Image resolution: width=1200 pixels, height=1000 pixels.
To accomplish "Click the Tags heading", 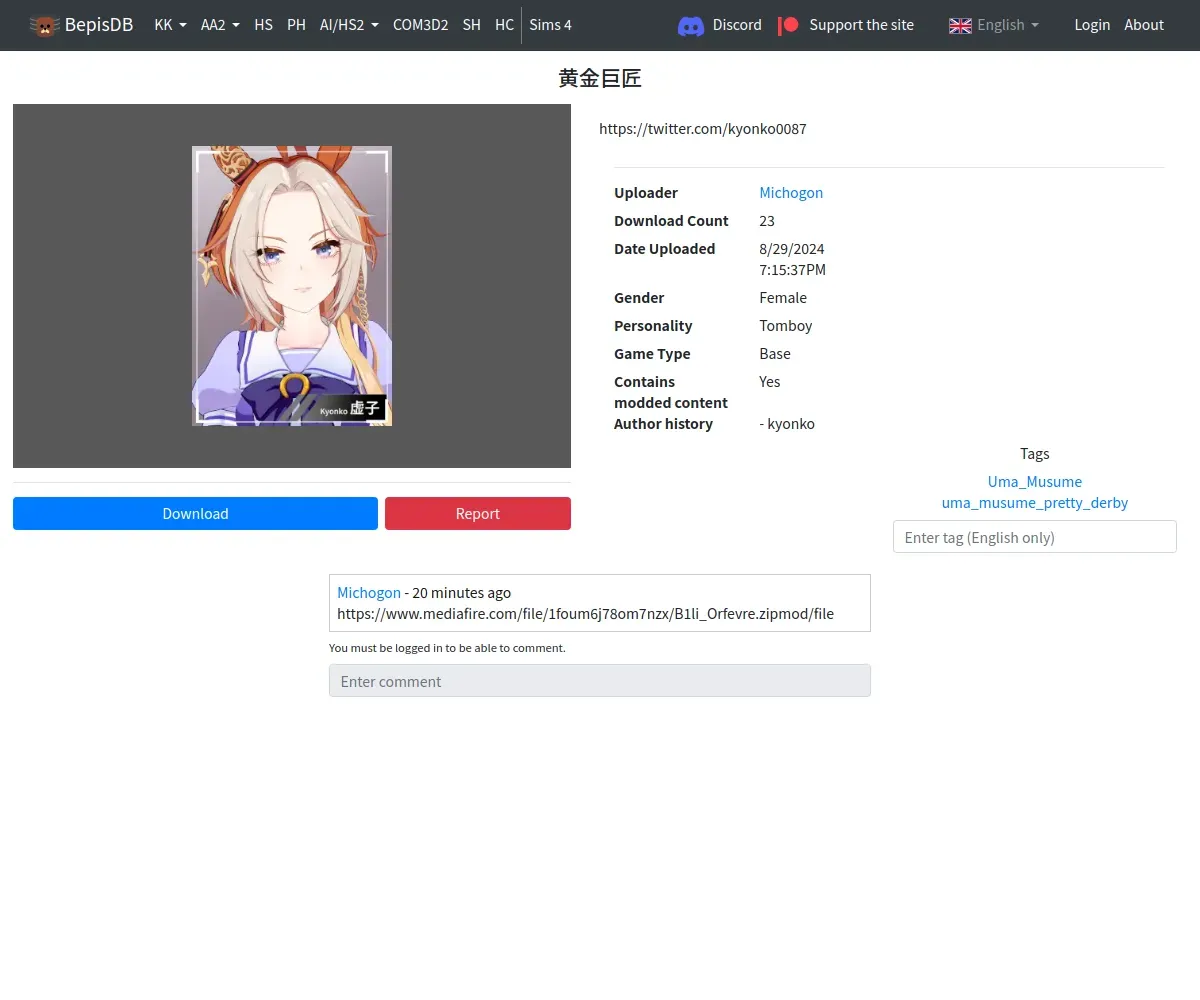I will 1035,454.
